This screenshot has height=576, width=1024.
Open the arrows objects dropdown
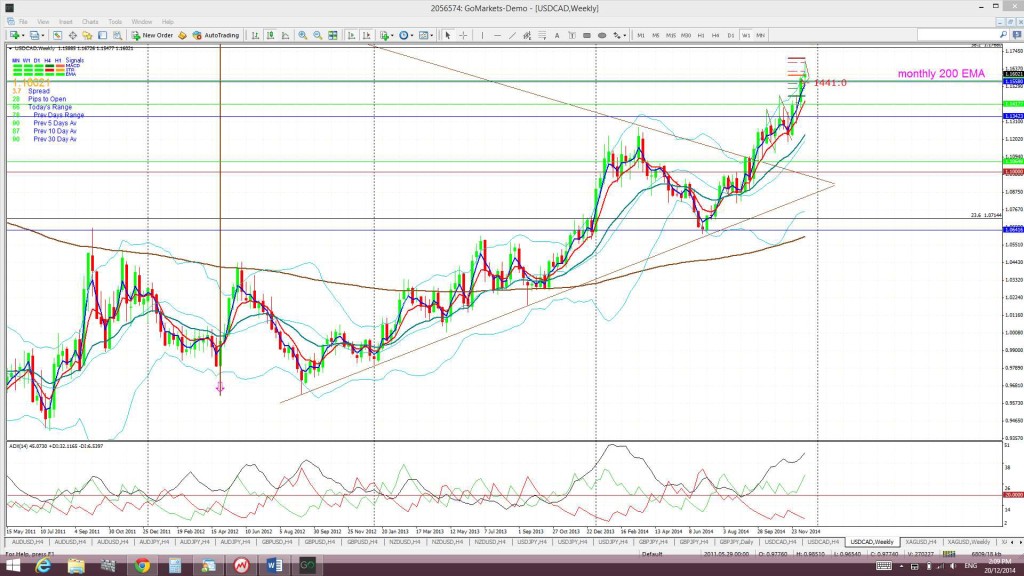(x=619, y=35)
